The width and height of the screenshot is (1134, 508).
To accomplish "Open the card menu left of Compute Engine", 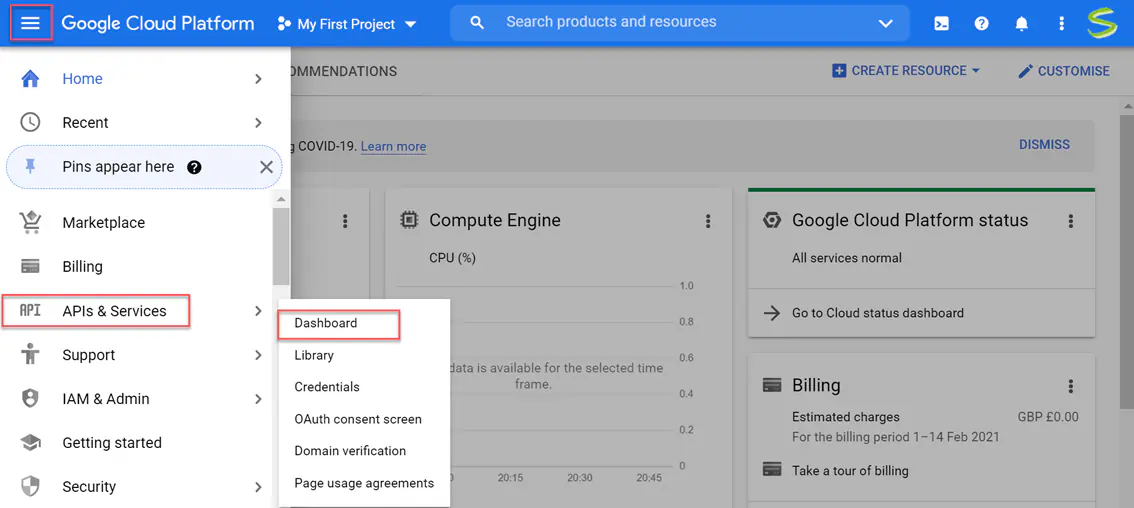I will coord(345,221).
